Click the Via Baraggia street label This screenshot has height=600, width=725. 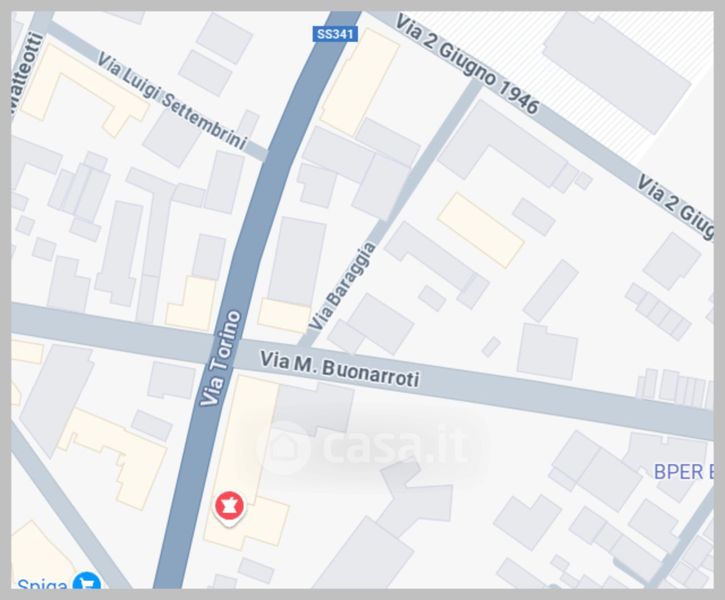(x=342, y=287)
